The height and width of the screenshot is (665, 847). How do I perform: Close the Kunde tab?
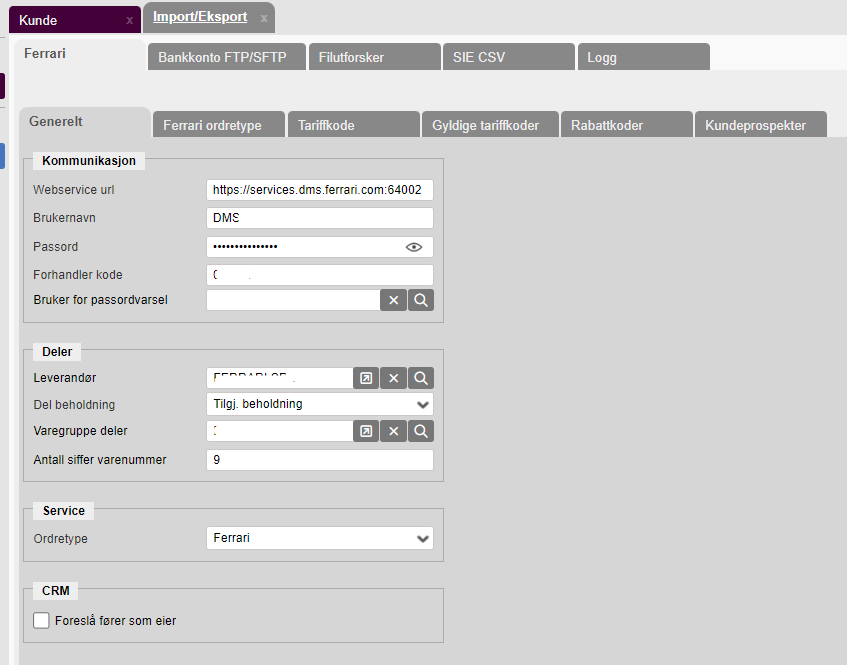pos(130,21)
